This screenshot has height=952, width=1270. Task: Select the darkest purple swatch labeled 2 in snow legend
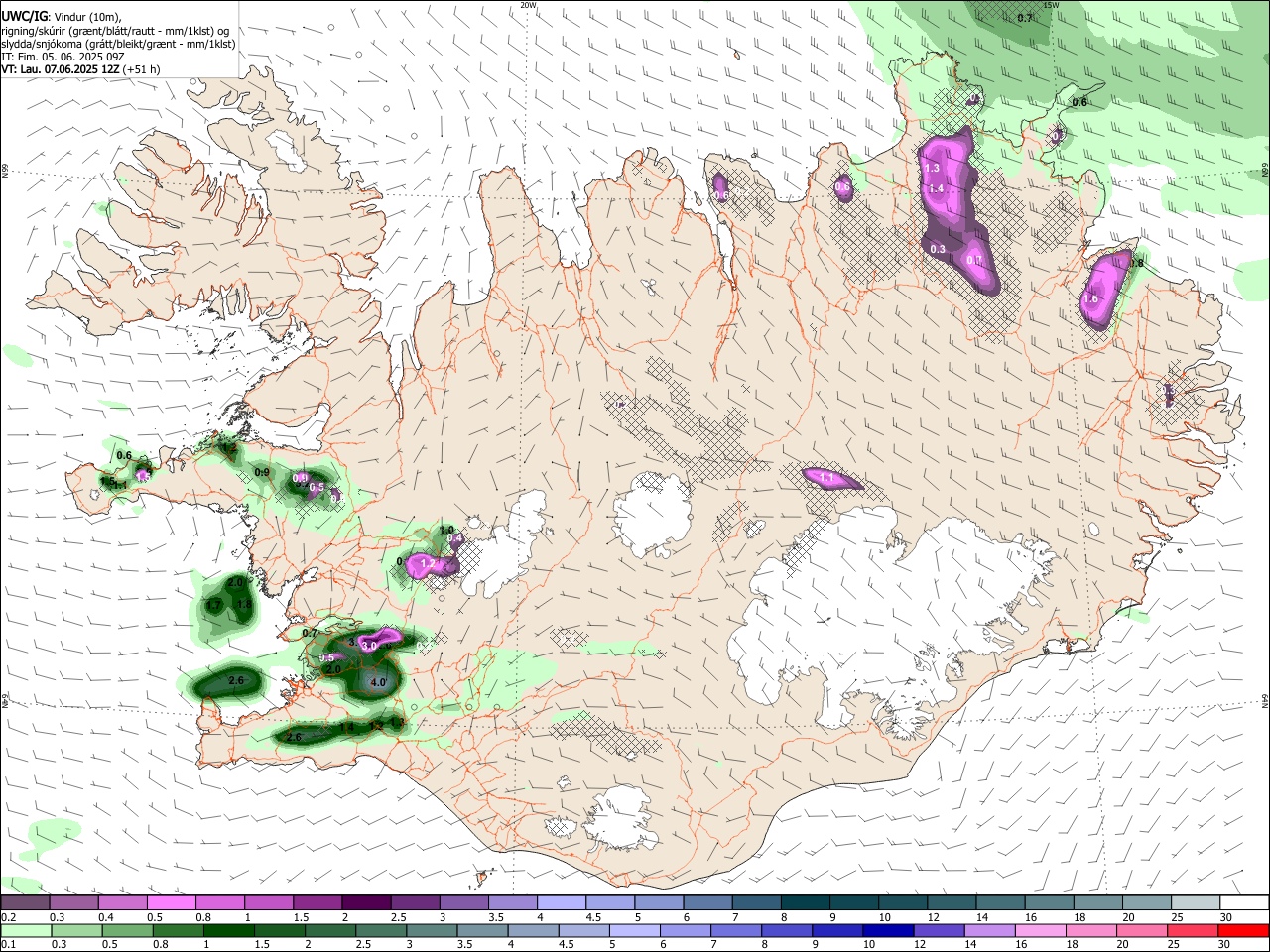coord(366,902)
